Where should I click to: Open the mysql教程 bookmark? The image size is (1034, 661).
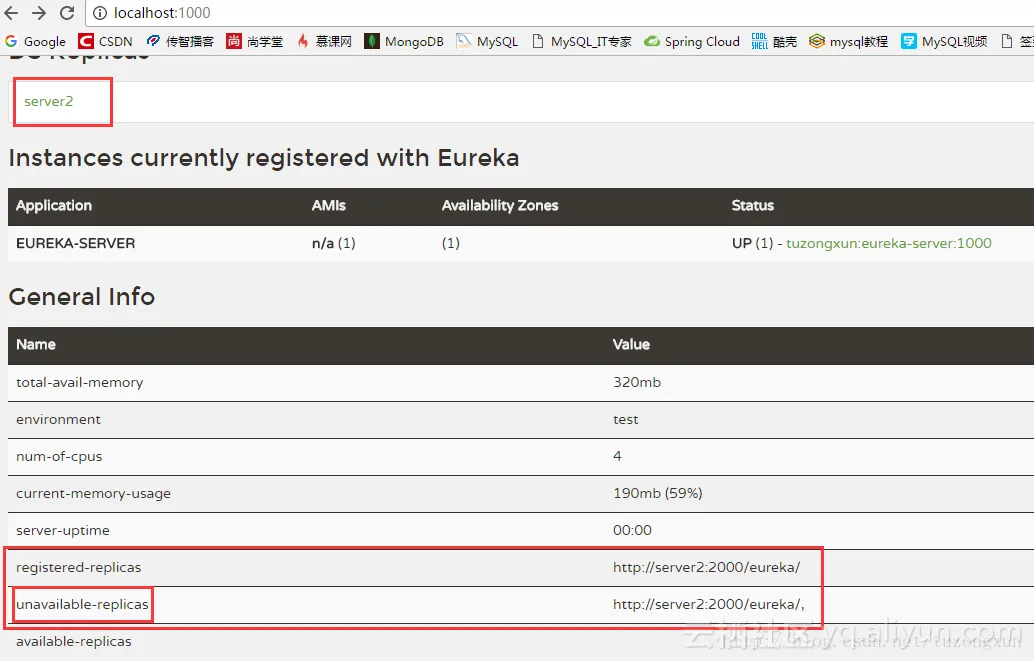tap(849, 42)
